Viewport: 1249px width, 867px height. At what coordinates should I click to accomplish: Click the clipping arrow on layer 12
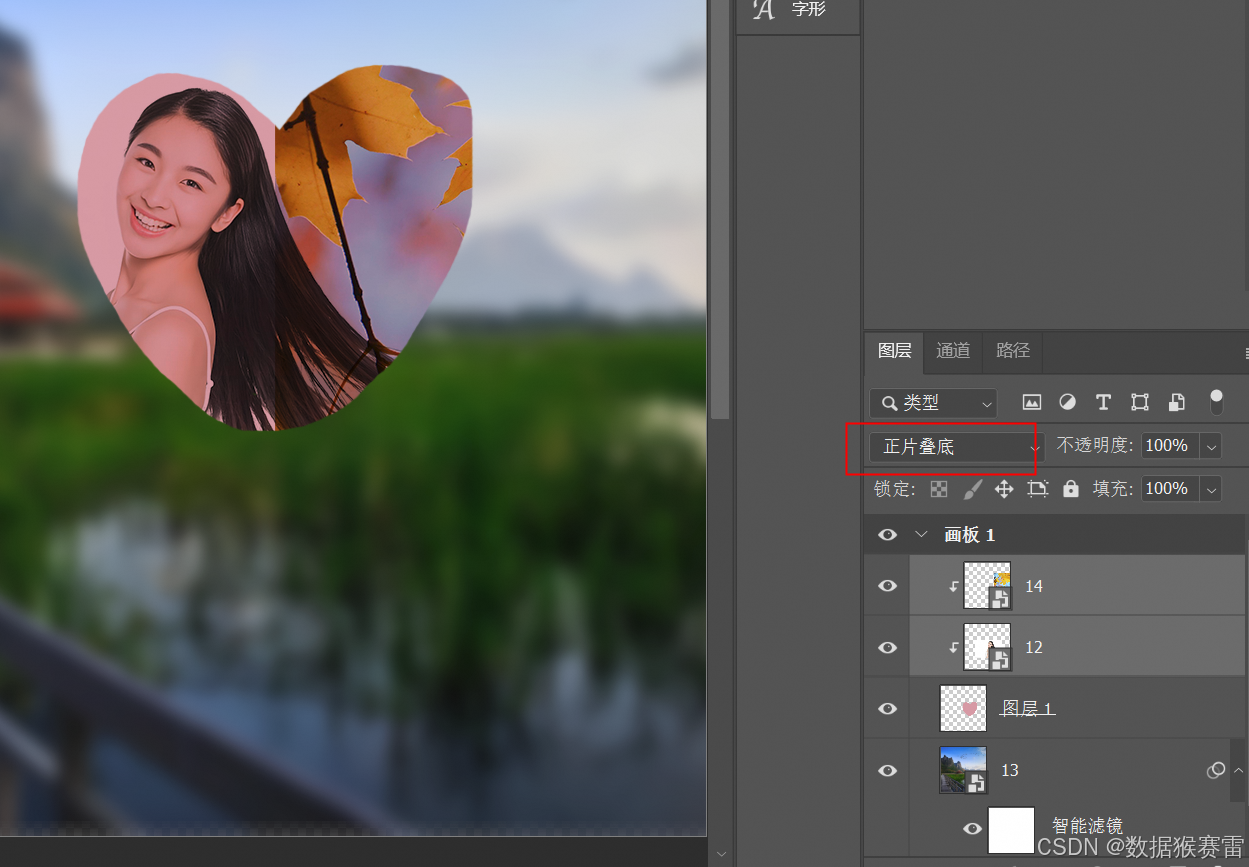click(x=953, y=647)
